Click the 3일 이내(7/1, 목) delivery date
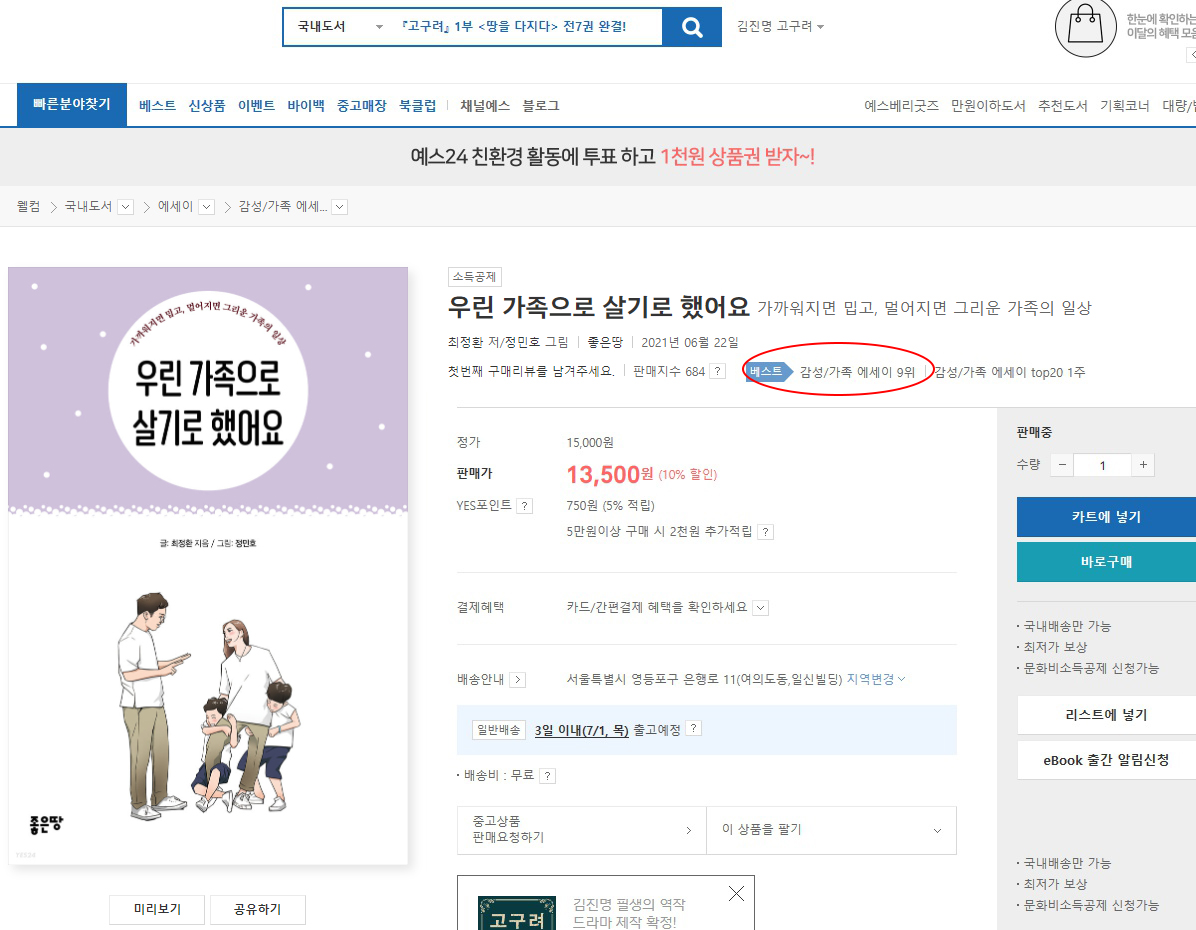Screen dimensions: 1196x930 tap(581, 730)
